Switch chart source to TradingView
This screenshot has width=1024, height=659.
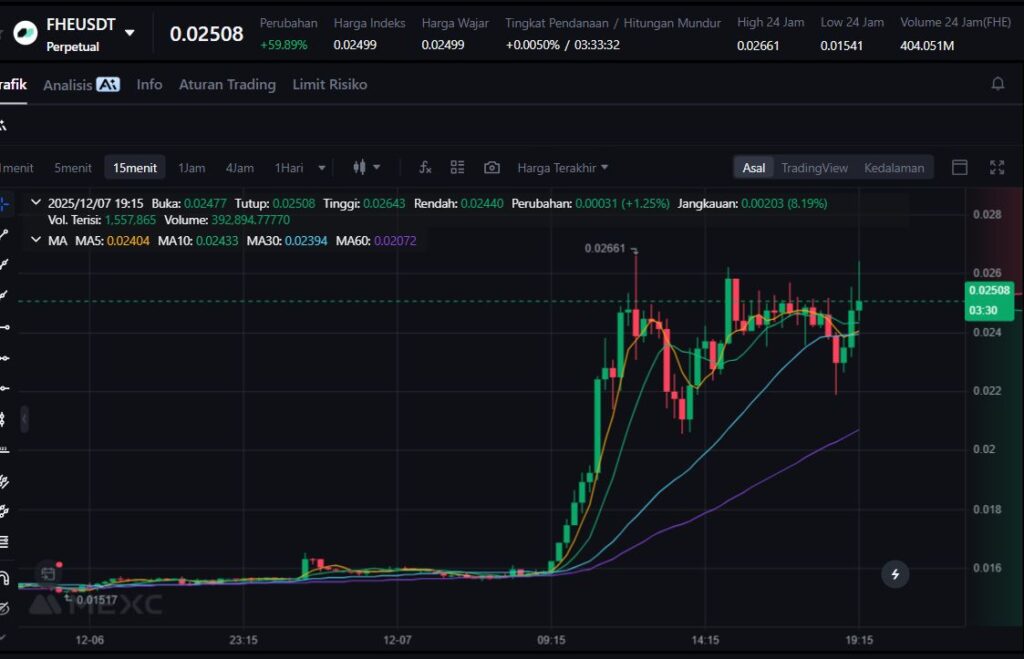814,168
